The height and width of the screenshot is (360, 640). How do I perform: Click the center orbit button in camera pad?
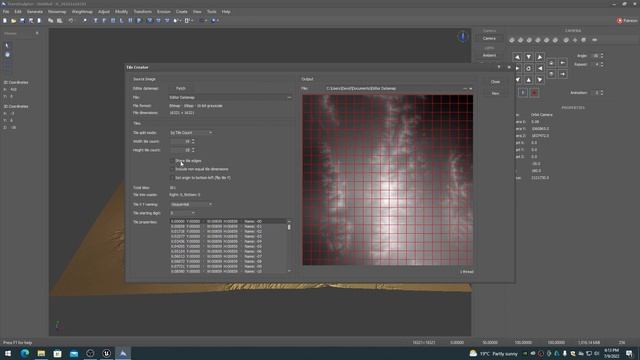pyautogui.click(x=529, y=69)
